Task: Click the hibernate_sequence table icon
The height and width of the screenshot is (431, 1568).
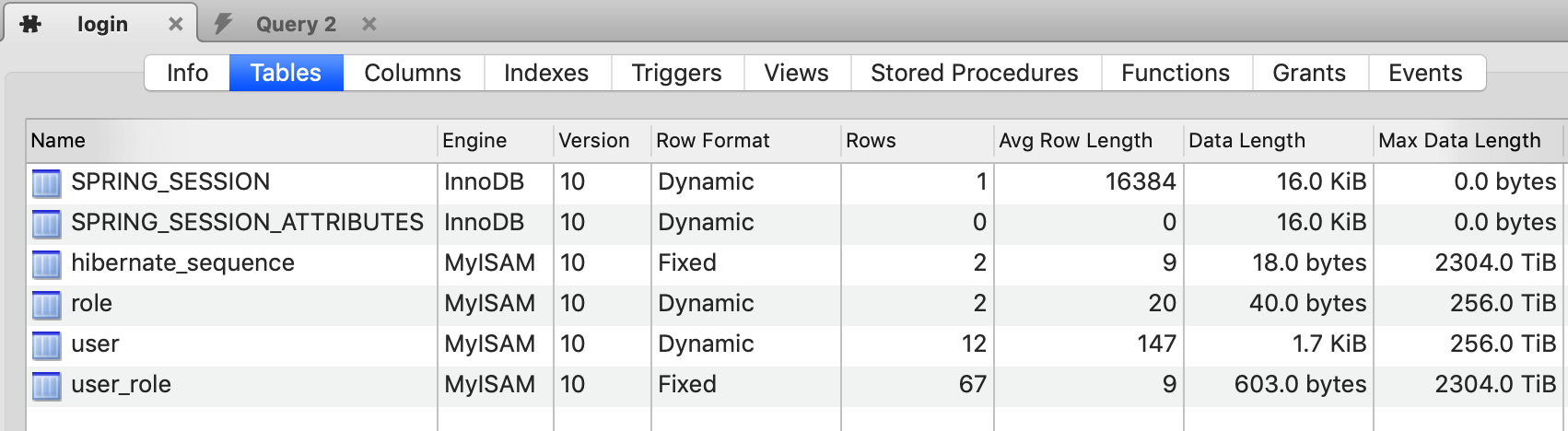Action: (46, 264)
